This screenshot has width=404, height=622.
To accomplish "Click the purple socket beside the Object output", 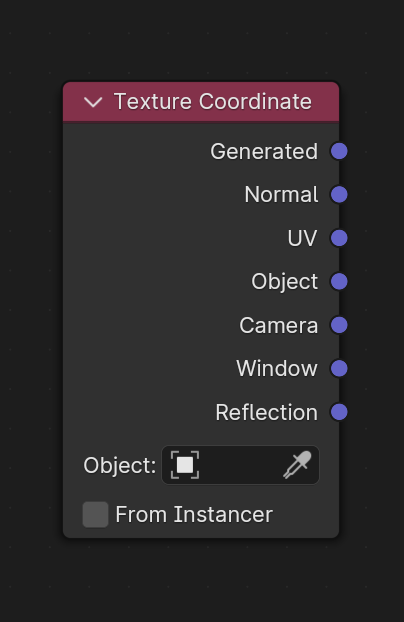I will [x=339, y=282].
